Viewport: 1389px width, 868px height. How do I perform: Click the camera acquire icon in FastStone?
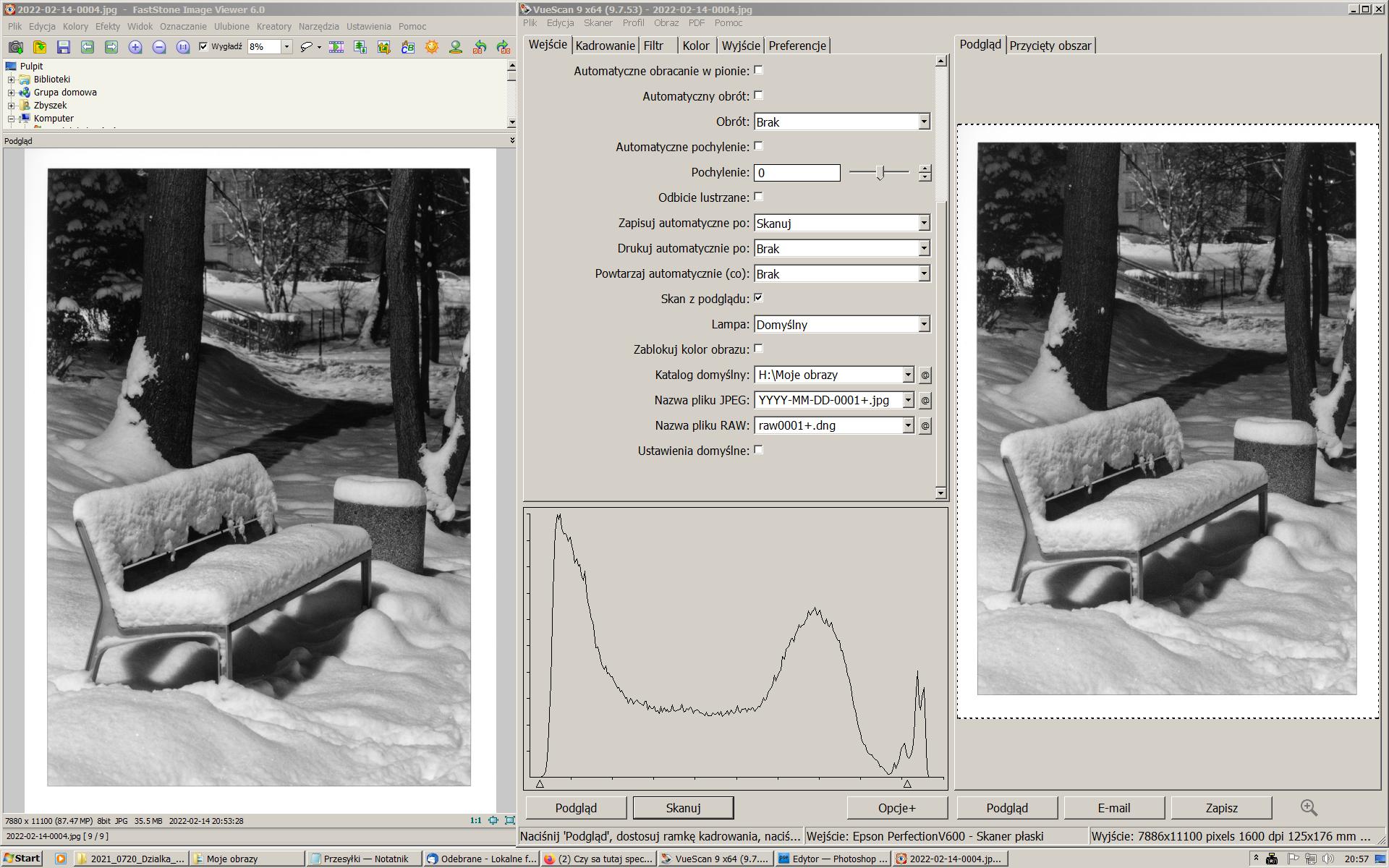pos(16,47)
